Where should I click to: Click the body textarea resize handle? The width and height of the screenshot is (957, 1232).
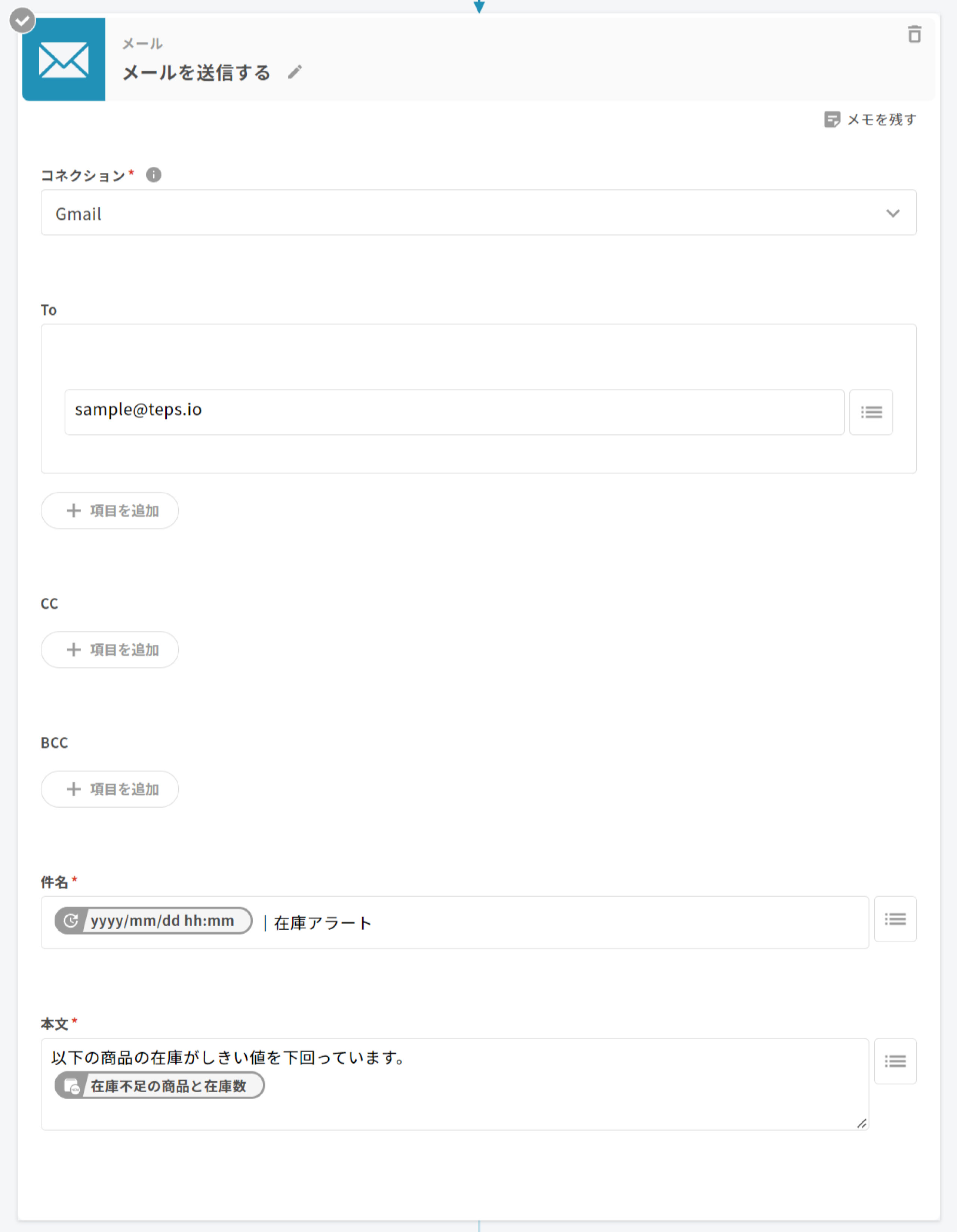click(862, 1124)
